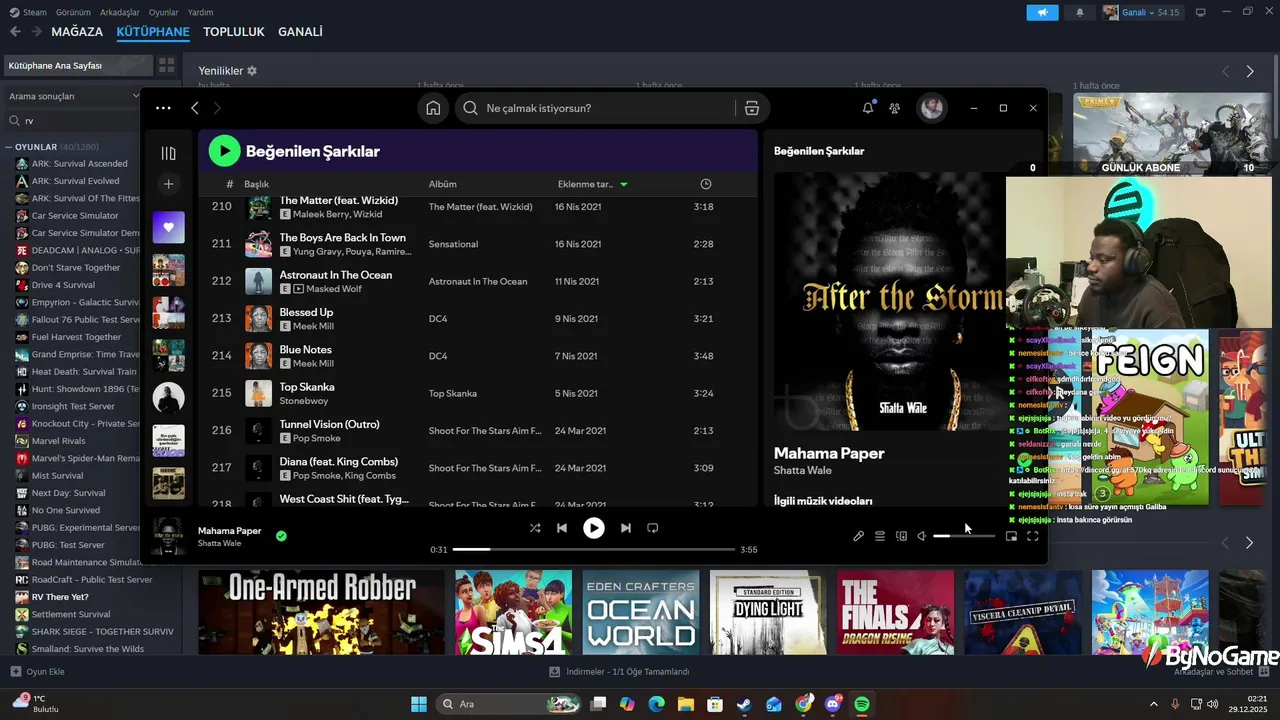Open Yenilikler settings gear

coord(252,71)
